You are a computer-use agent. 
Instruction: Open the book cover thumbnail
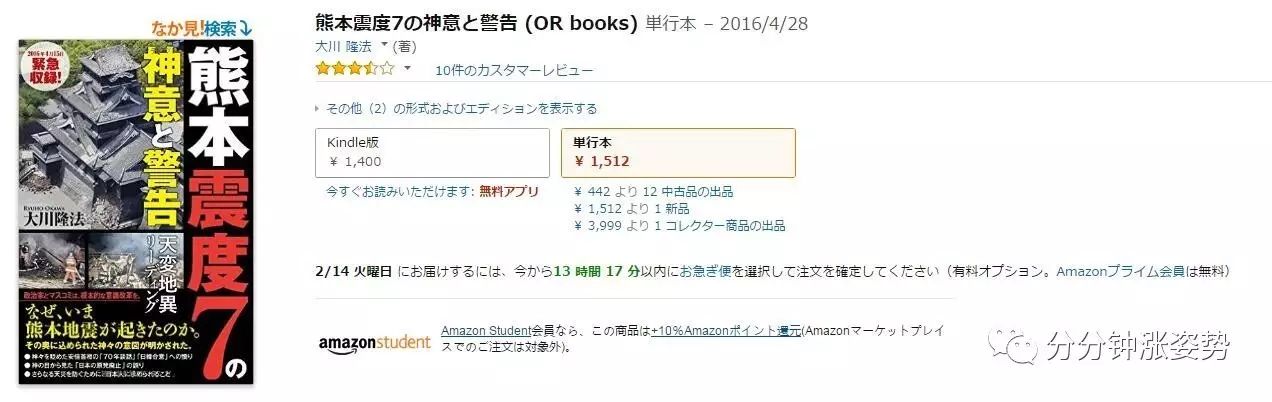[x=137, y=212]
